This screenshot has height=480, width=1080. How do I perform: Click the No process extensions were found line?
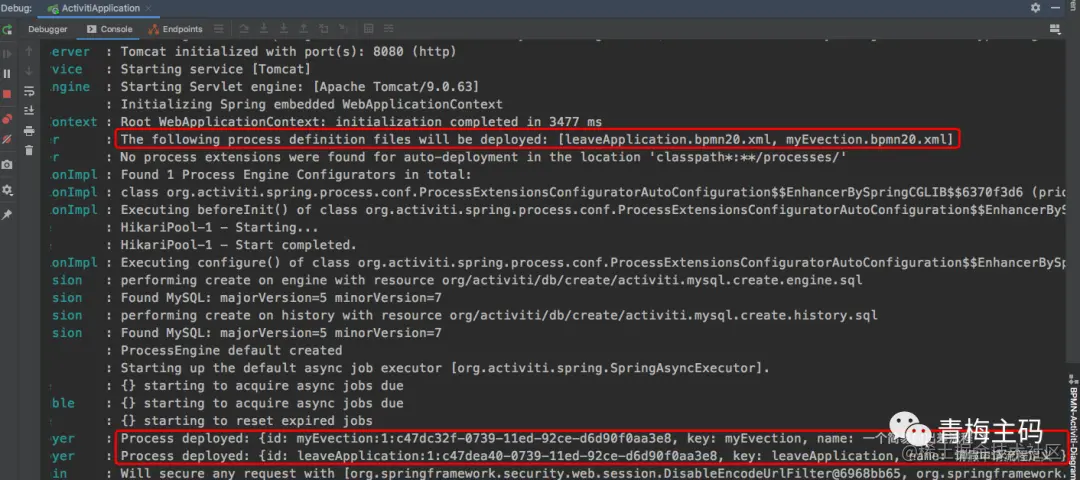(483, 157)
